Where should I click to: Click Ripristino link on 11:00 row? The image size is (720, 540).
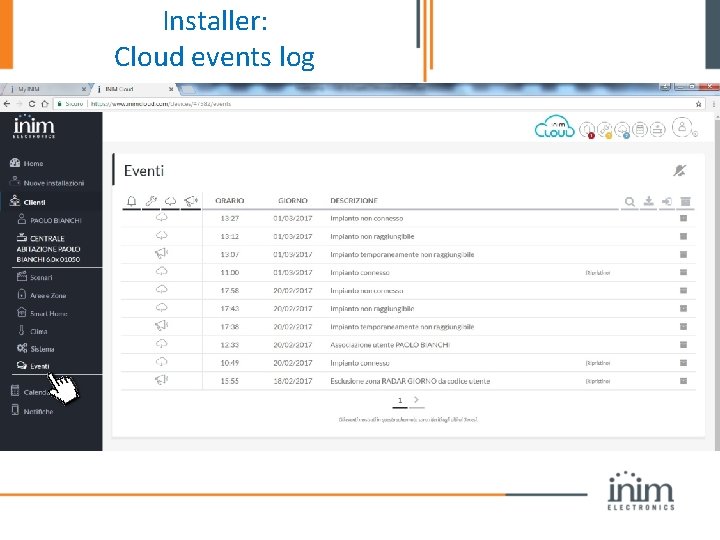[597, 273]
